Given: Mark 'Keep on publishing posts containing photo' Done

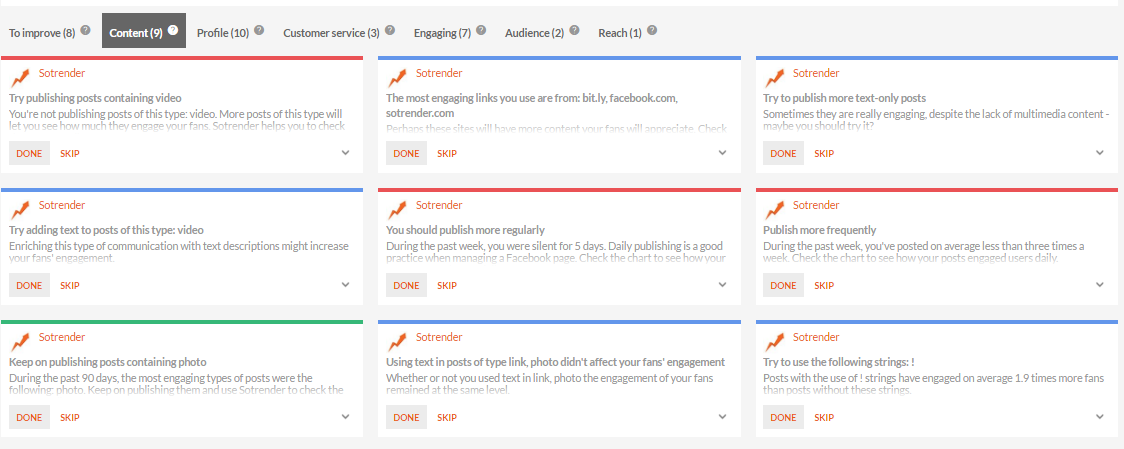Looking at the screenshot, I should (x=29, y=417).
